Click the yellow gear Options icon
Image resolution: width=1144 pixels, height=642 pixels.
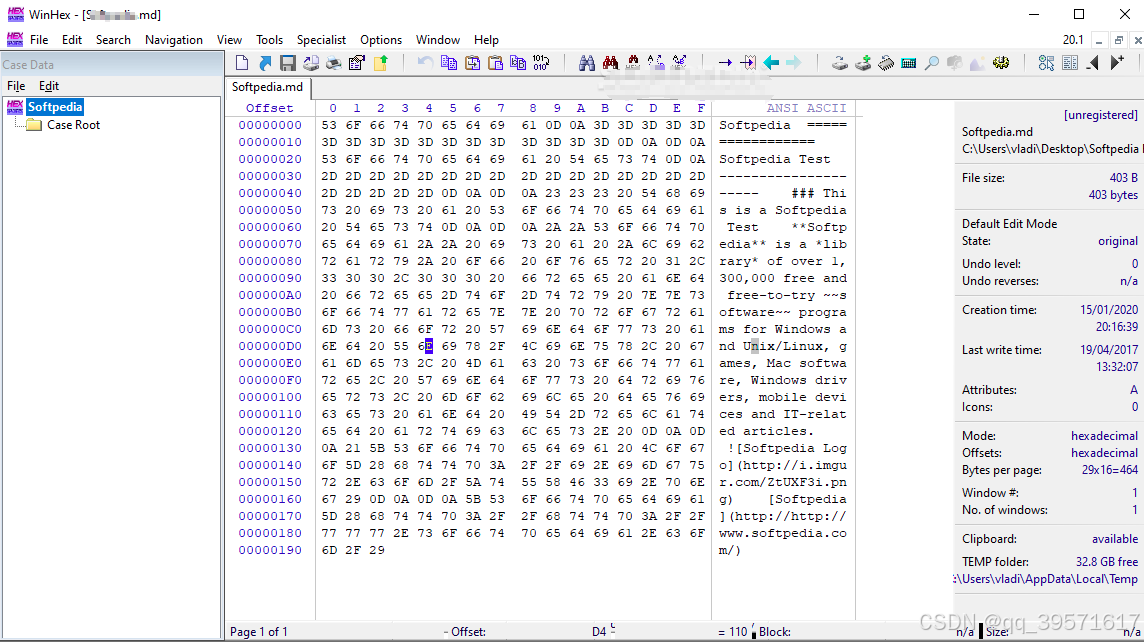1001,63
